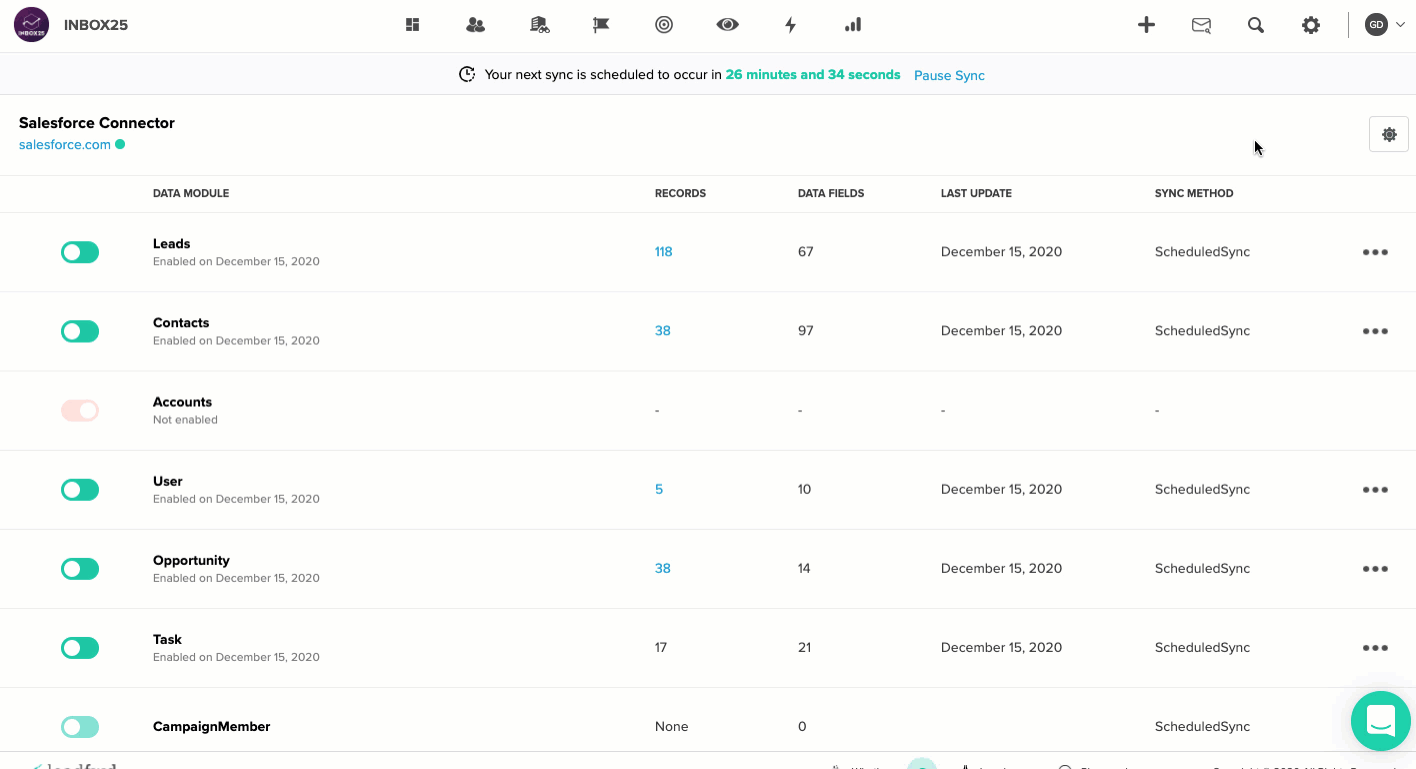
Task: Open the GD user account menu
Action: [1385, 25]
